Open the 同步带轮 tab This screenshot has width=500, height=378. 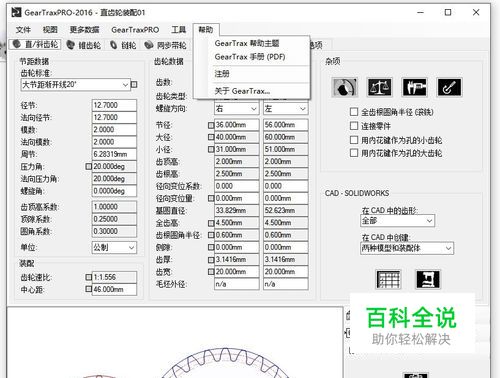coord(165,45)
